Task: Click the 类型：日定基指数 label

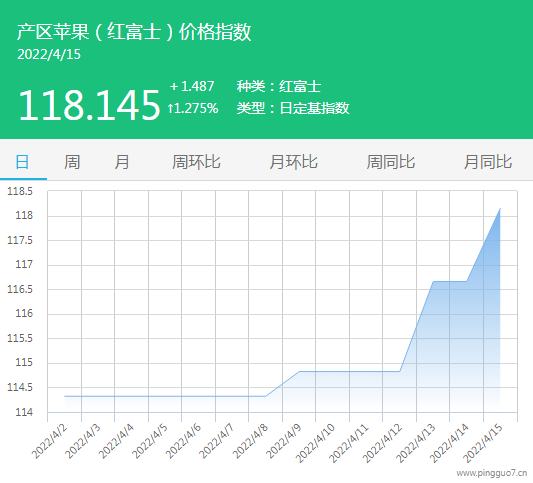Action: (x=293, y=108)
